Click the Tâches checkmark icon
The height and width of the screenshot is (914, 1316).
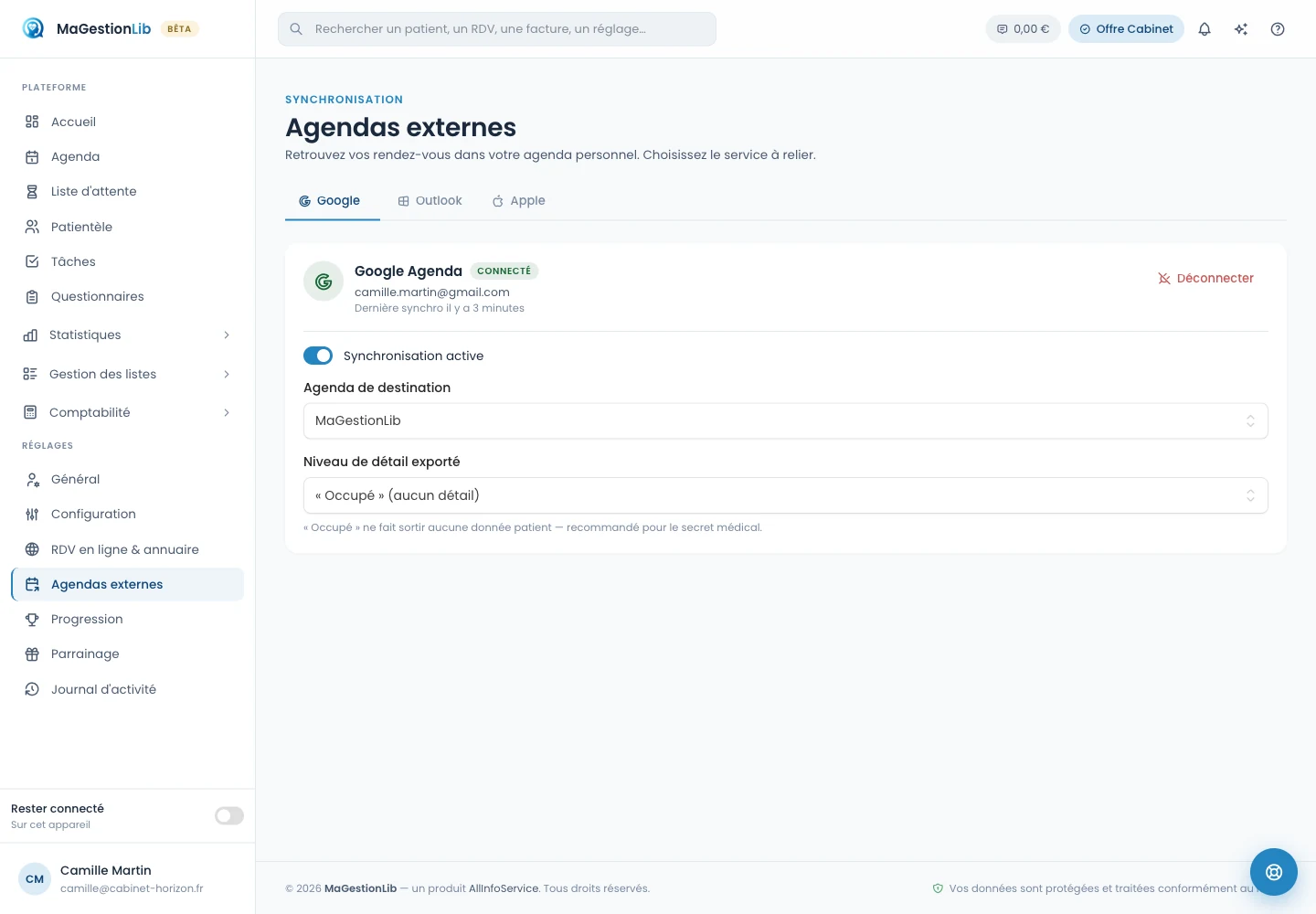(x=32, y=261)
